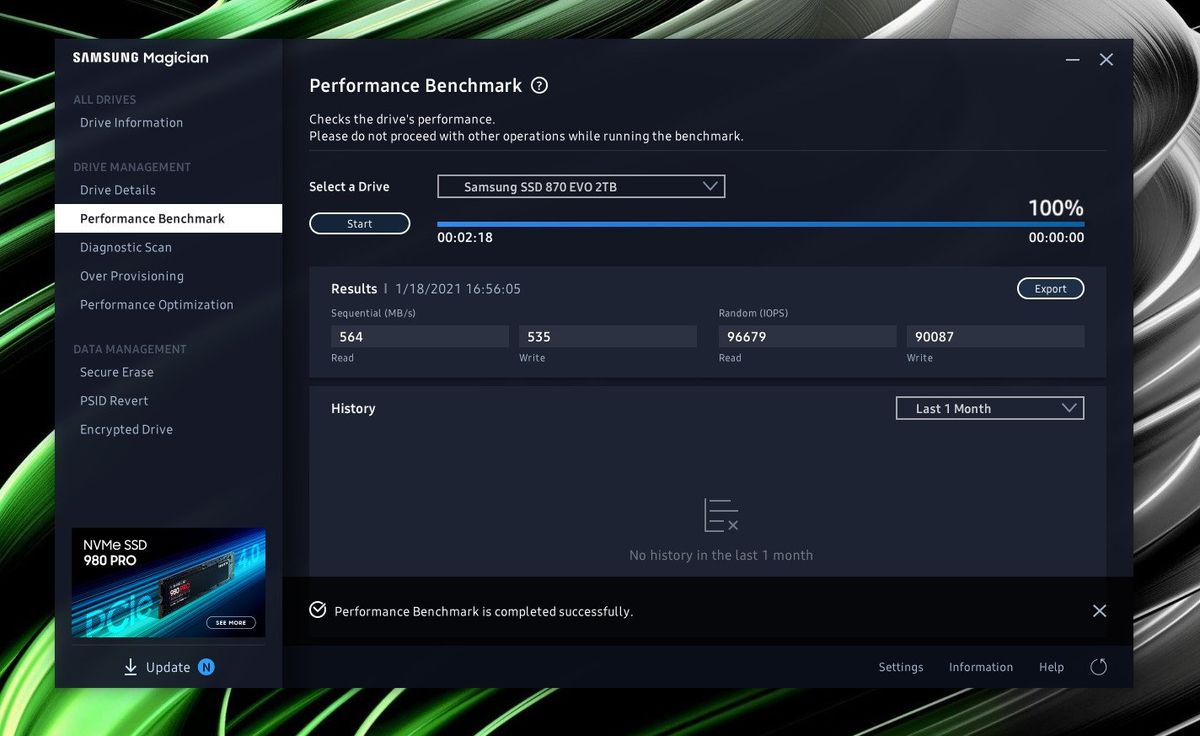Open the Performance Benchmark help tooltip
This screenshot has height=736, width=1200.
(539, 86)
